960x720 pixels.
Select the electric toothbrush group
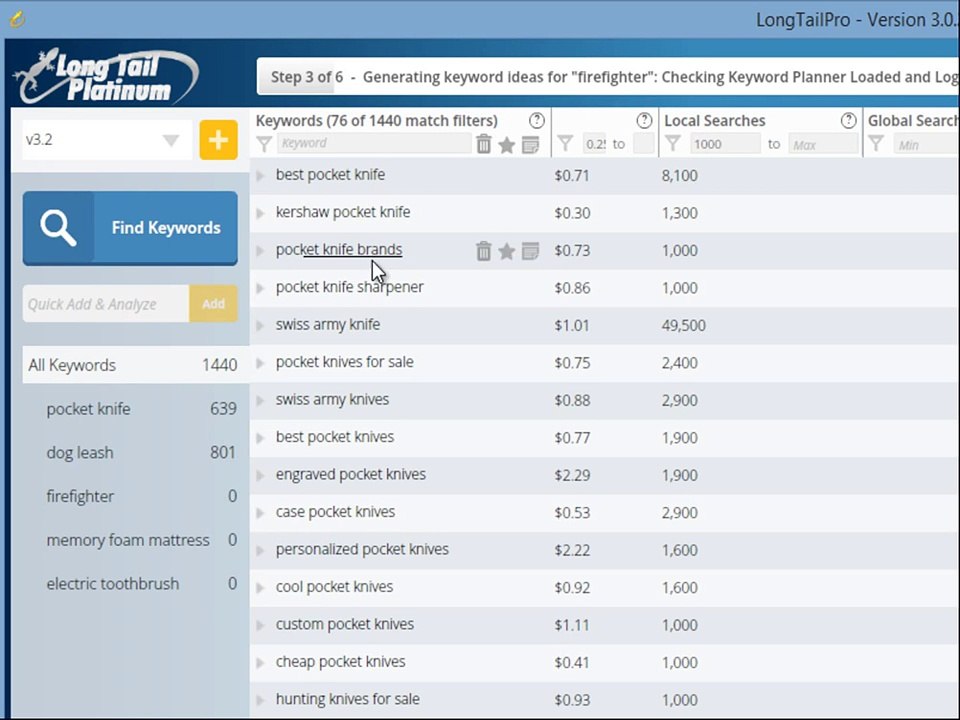click(141, 583)
